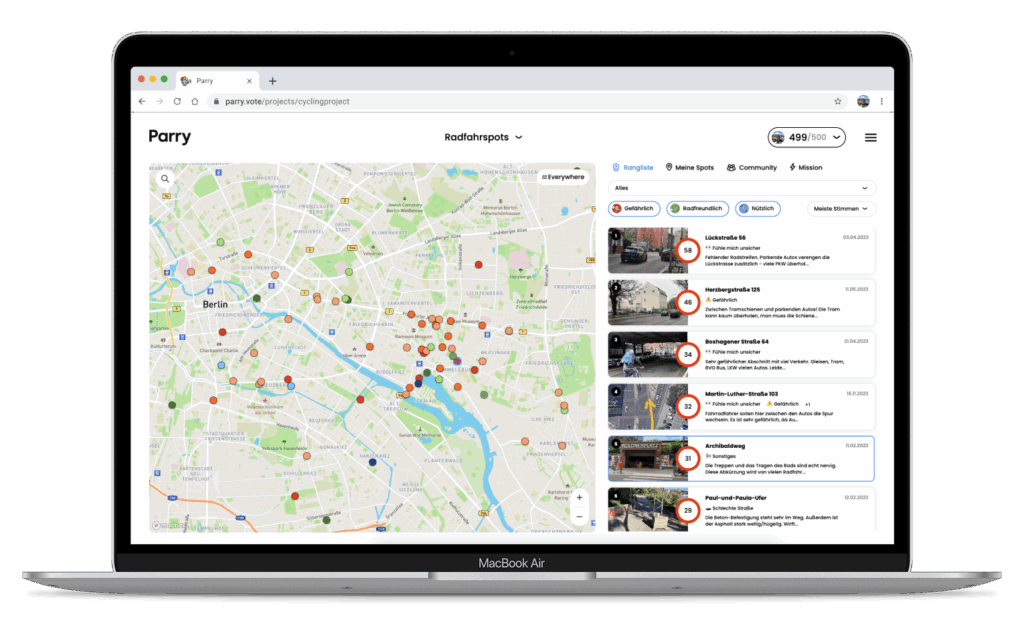The height and width of the screenshot is (636, 1024).
Task: Click the Parry logo link
Action: pos(170,137)
